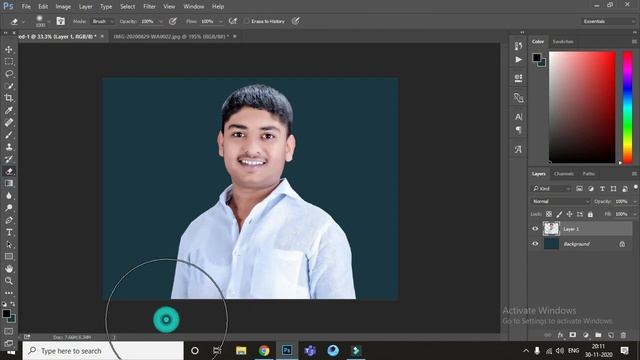Select the Path Selection tool

click(x=9, y=244)
